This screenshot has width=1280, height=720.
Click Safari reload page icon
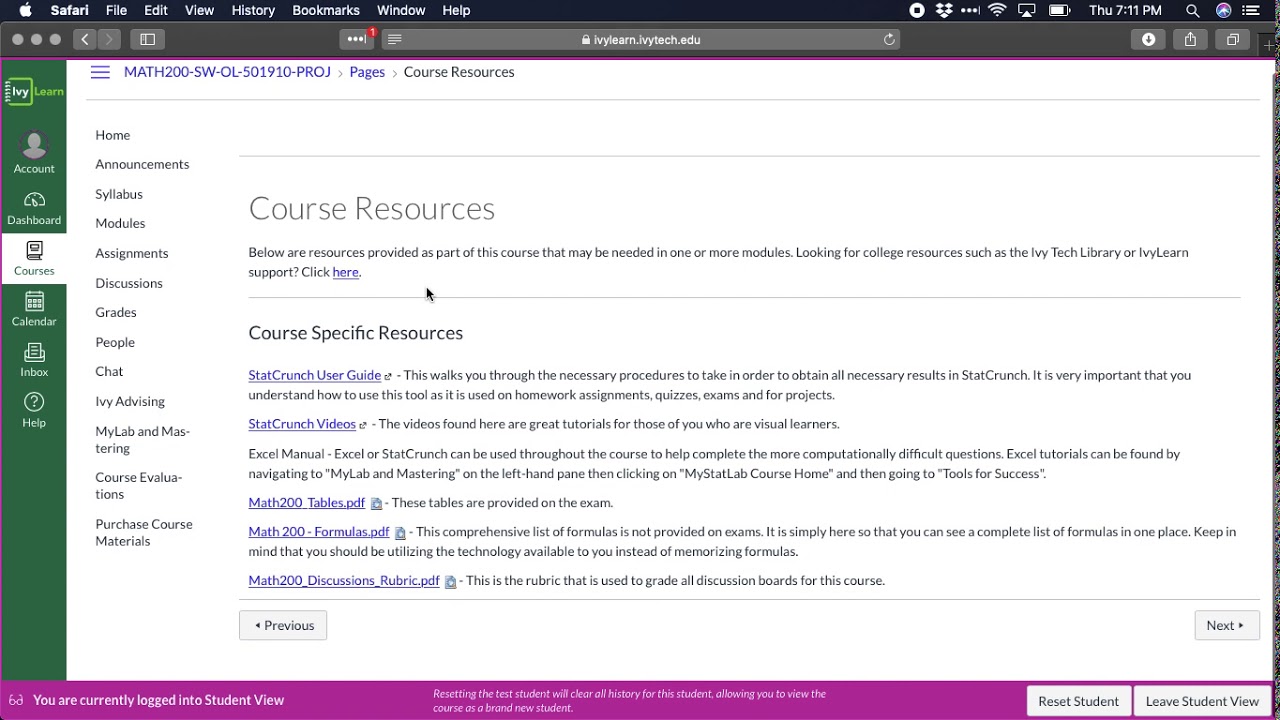(x=889, y=39)
